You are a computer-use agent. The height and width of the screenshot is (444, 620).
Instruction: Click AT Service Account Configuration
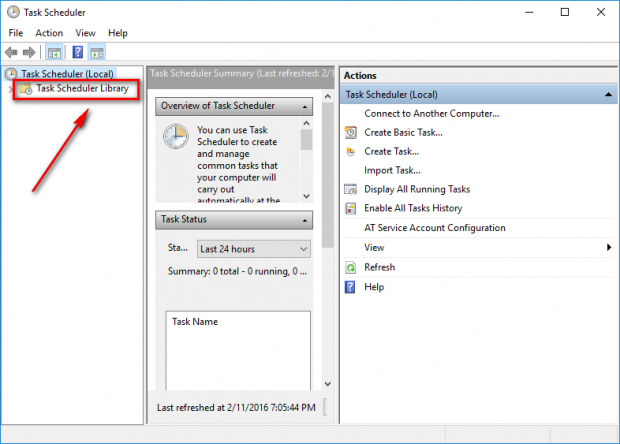point(435,228)
